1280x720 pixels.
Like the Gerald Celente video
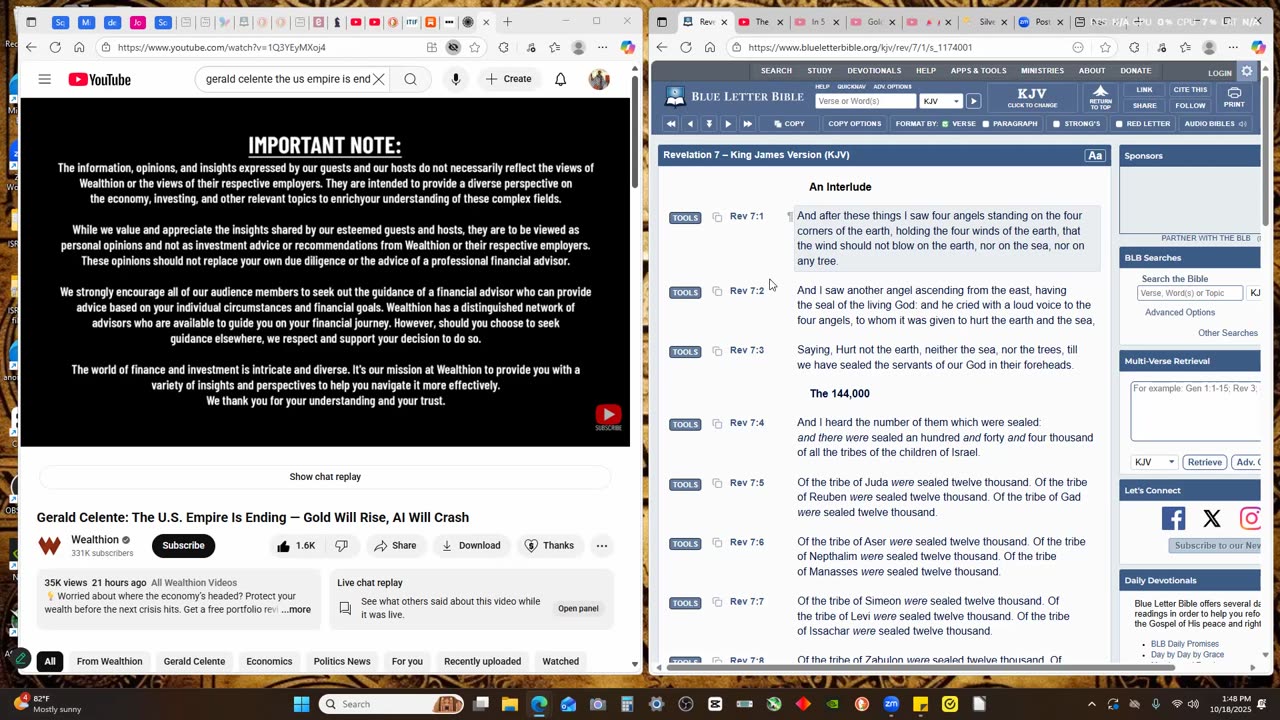pyautogui.click(x=297, y=546)
